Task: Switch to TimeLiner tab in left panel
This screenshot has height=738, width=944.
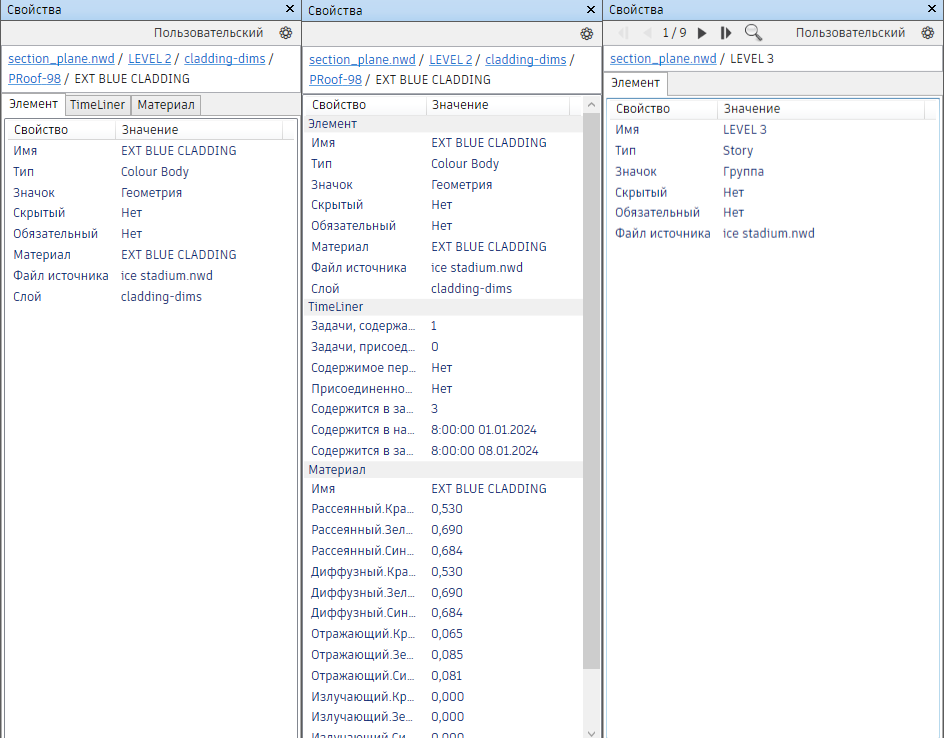Action: coord(98,105)
